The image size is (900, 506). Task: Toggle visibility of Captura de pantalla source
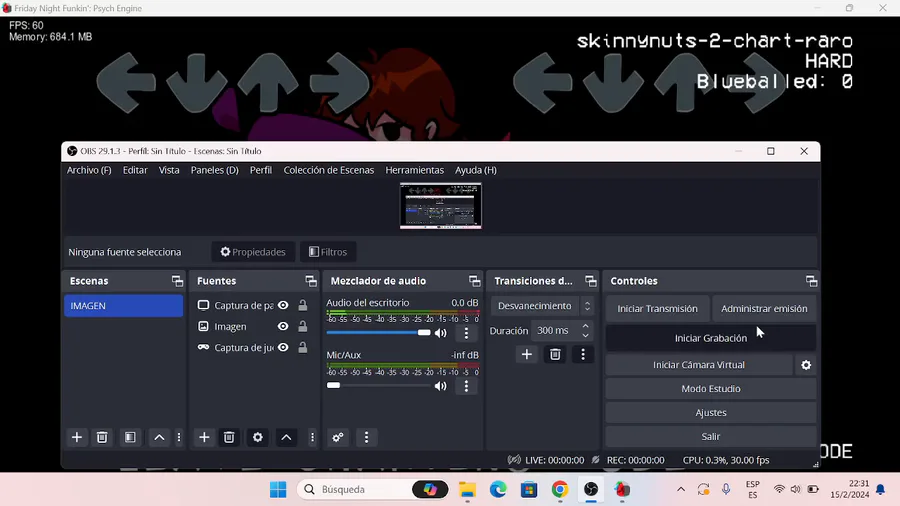click(x=283, y=305)
